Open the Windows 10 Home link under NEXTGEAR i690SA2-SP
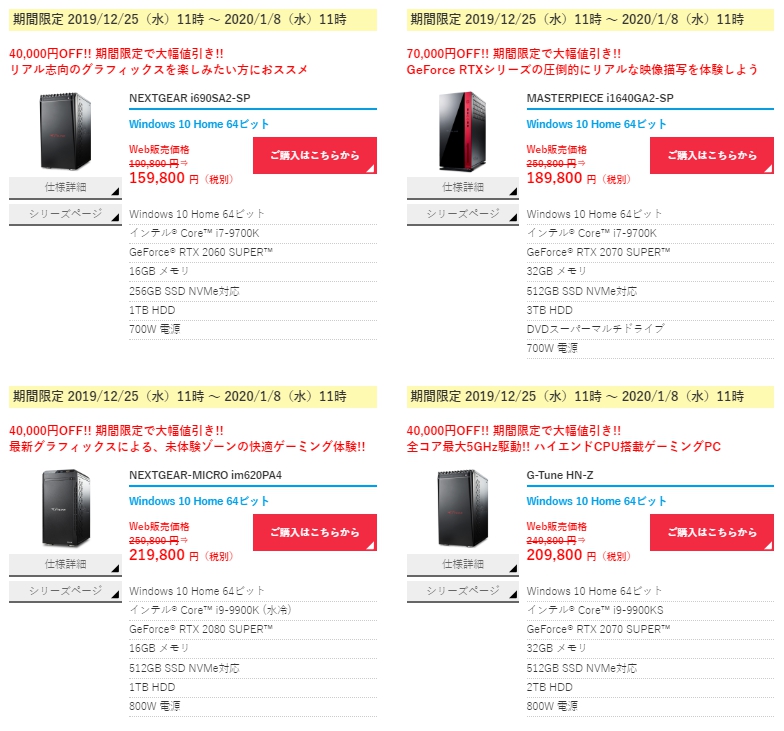This screenshot has height=731, width=784. tap(199, 124)
